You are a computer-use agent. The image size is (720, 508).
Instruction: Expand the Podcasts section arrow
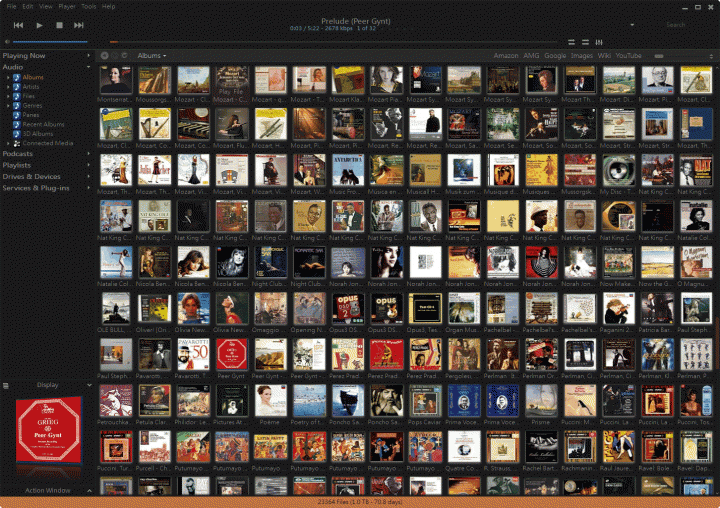(x=89, y=153)
